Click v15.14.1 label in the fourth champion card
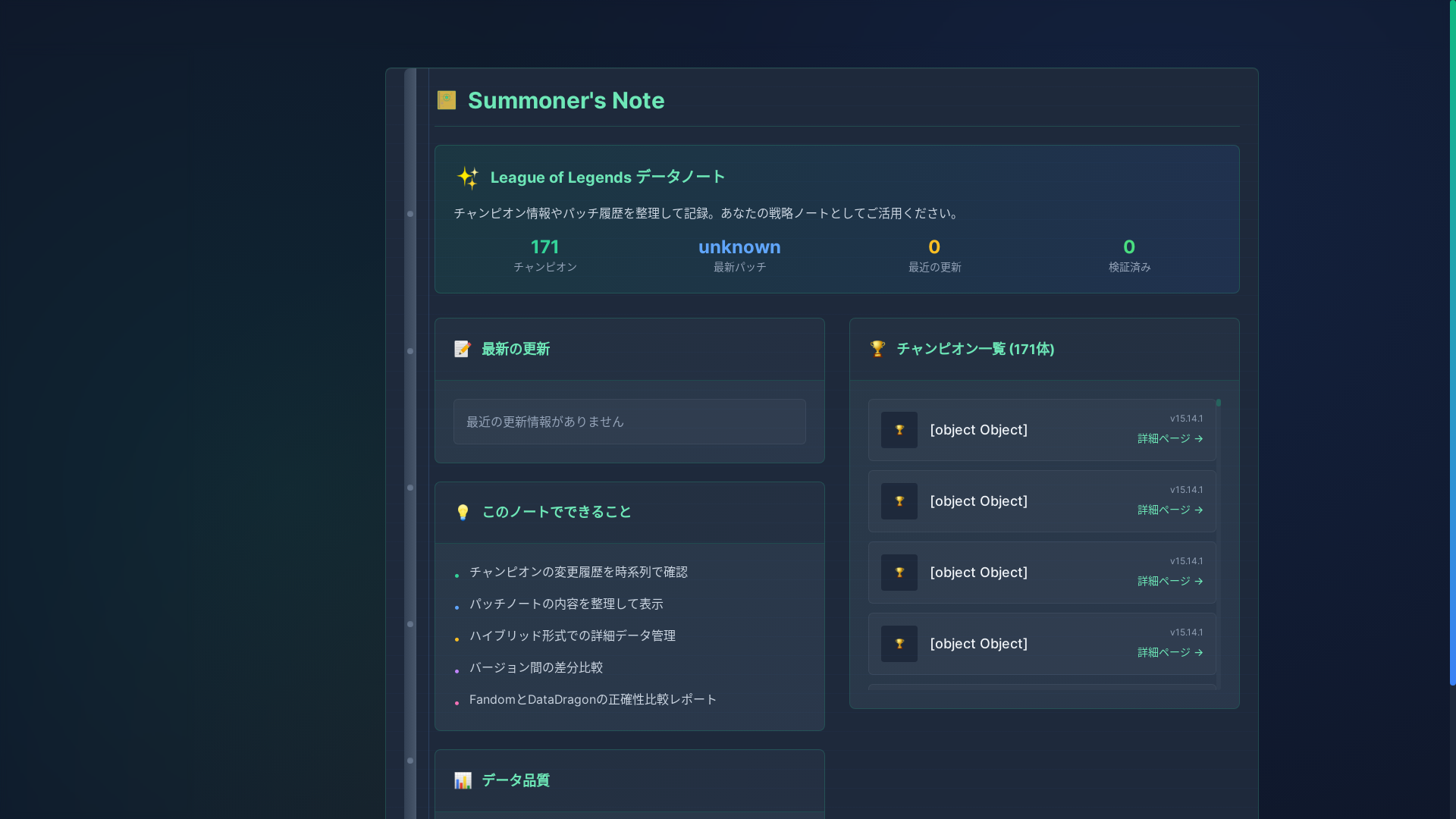The image size is (1456, 819). coord(1186,632)
